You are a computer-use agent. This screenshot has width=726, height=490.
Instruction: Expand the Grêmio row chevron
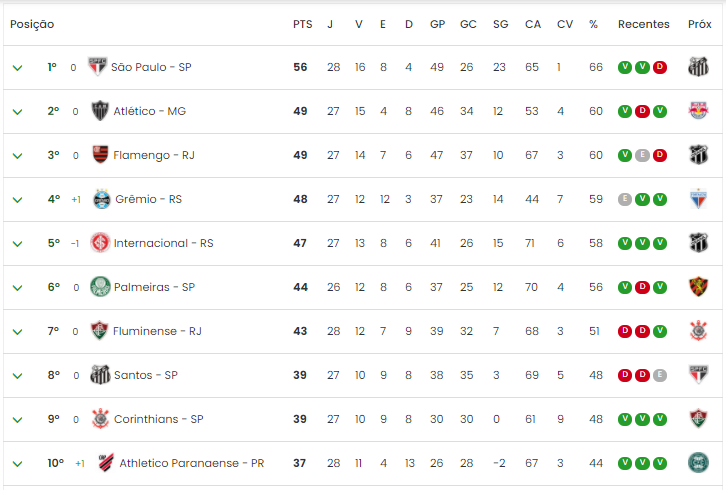tap(18, 200)
